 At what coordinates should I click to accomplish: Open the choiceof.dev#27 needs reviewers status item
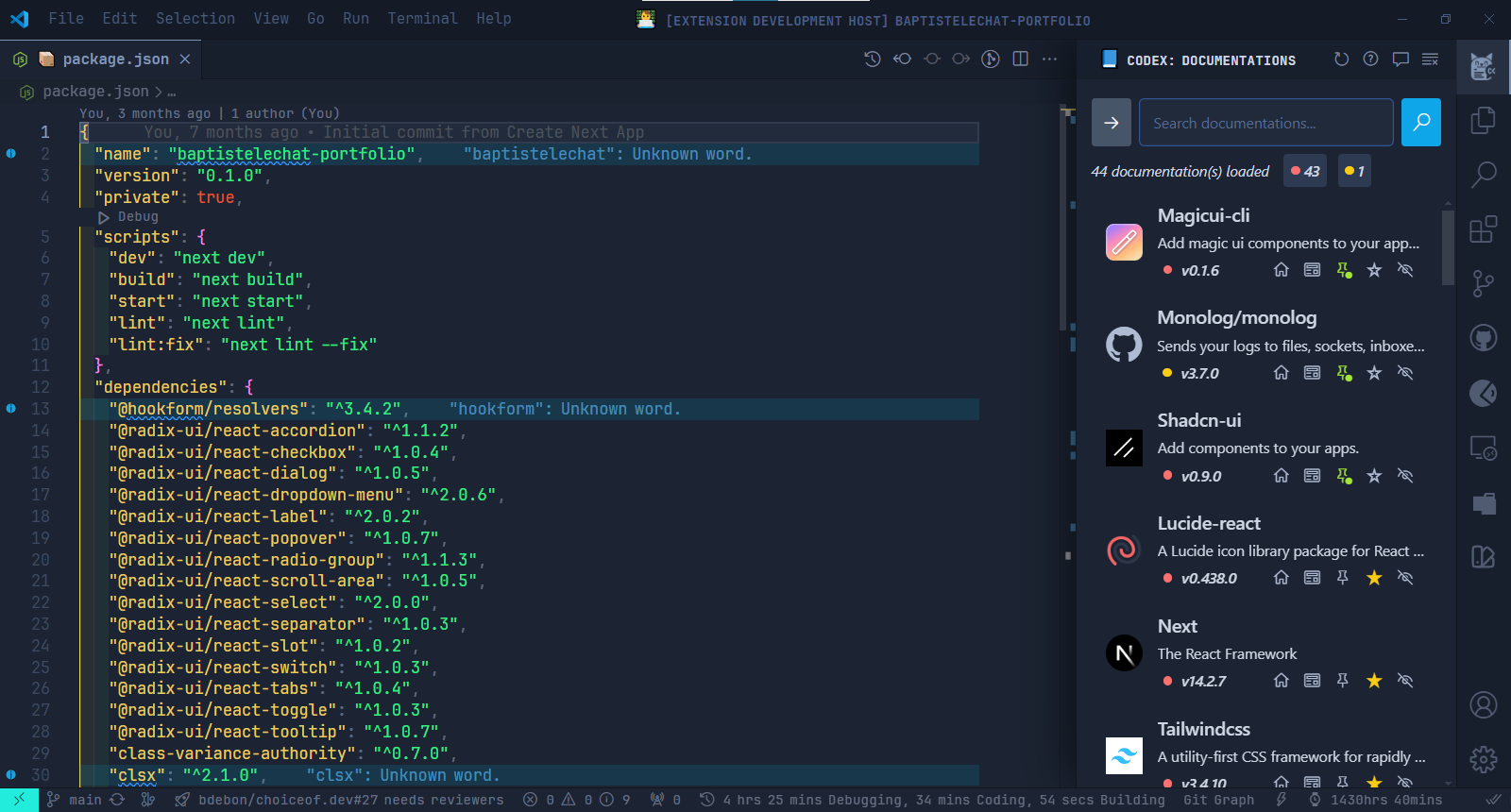point(339,800)
